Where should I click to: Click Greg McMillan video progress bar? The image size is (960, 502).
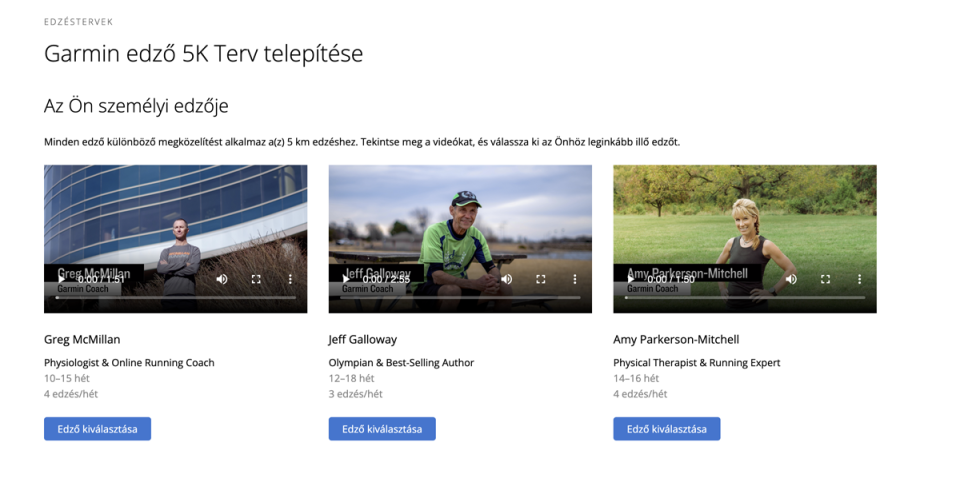(x=176, y=298)
